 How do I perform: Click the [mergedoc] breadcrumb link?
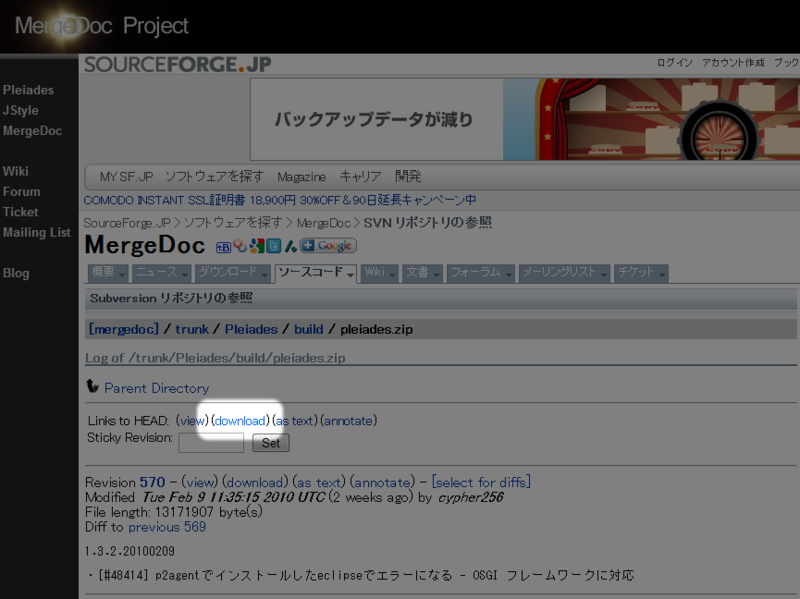pyautogui.click(x=123, y=329)
